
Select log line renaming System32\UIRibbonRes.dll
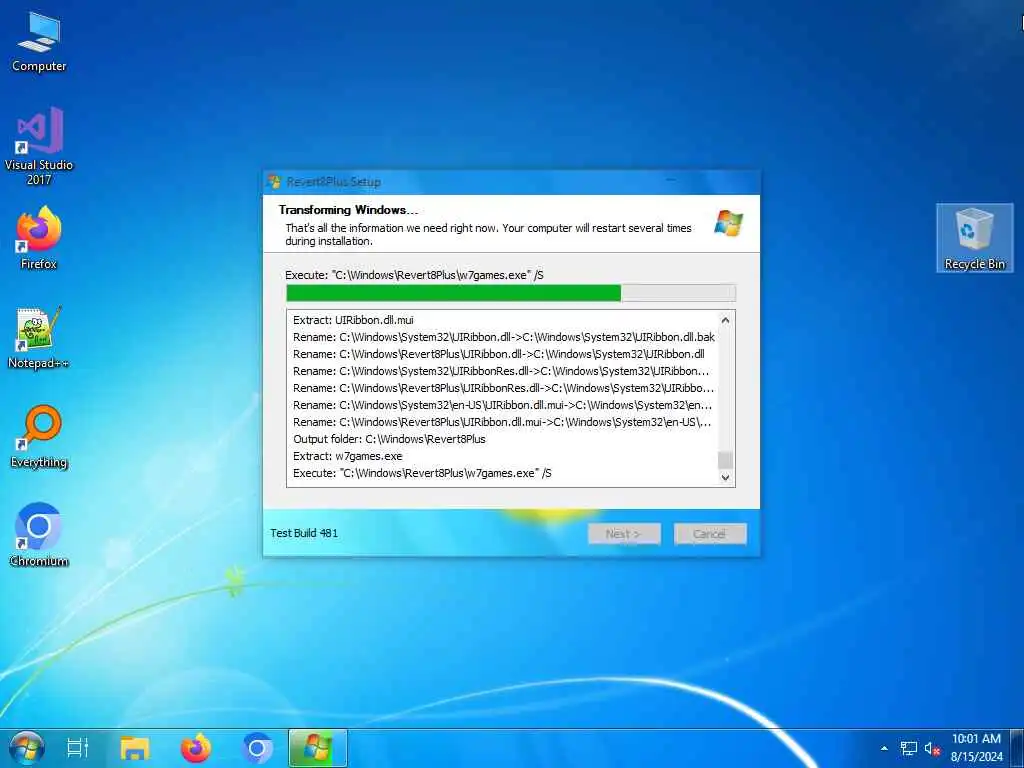[501, 371]
